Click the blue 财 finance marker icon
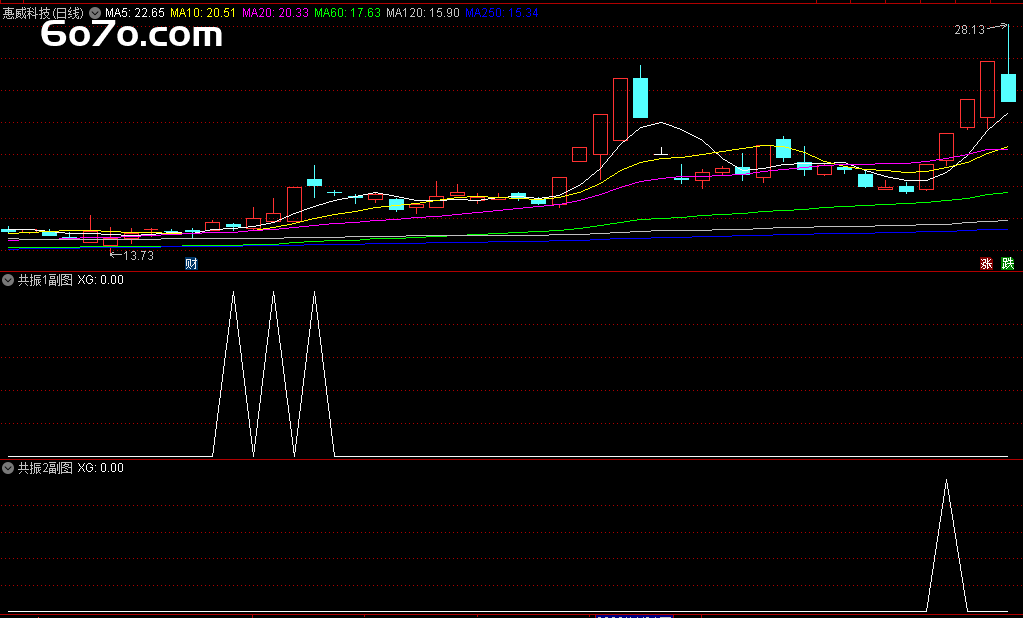 pyautogui.click(x=191, y=264)
